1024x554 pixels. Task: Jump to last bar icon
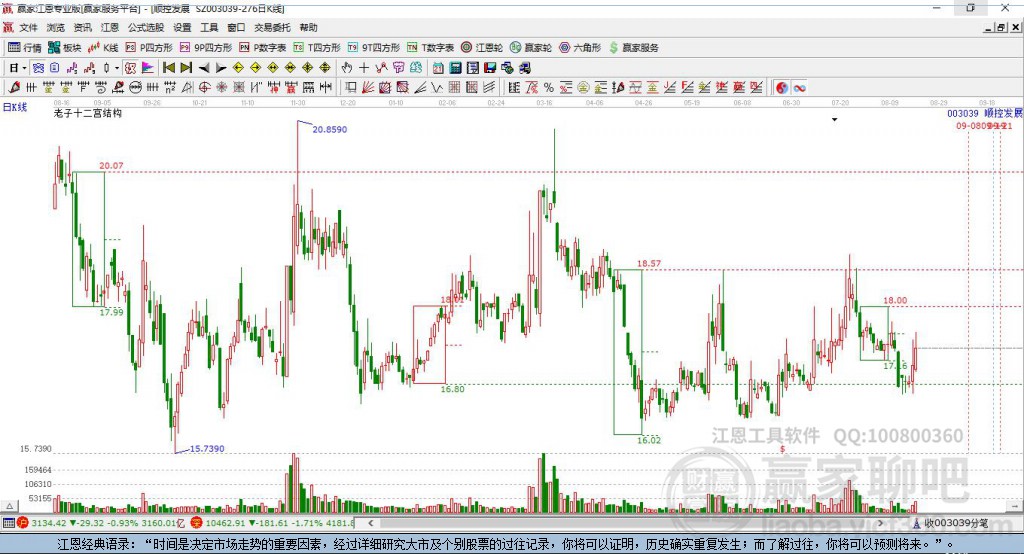(x=186, y=68)
